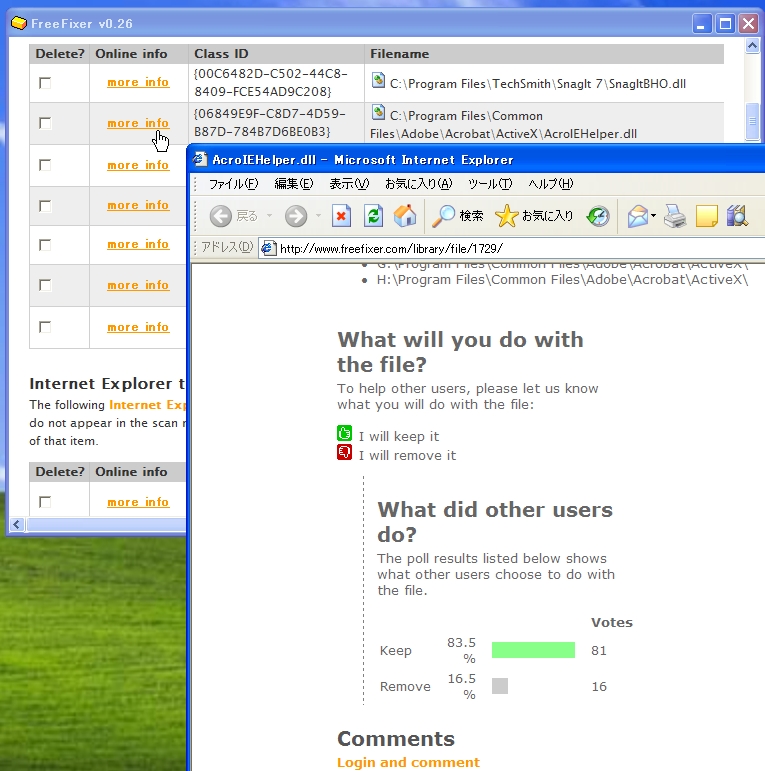Click 'I will remove it' option
The height and width of the screenshot is (771, 765).
[407, 455]
